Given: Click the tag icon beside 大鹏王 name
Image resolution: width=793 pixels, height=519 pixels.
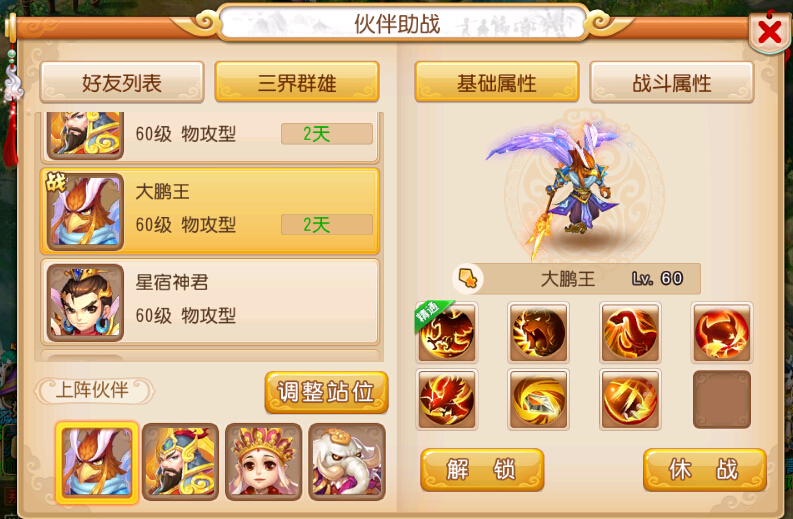Looking at the screenshot, I should [x=468, y=278].
